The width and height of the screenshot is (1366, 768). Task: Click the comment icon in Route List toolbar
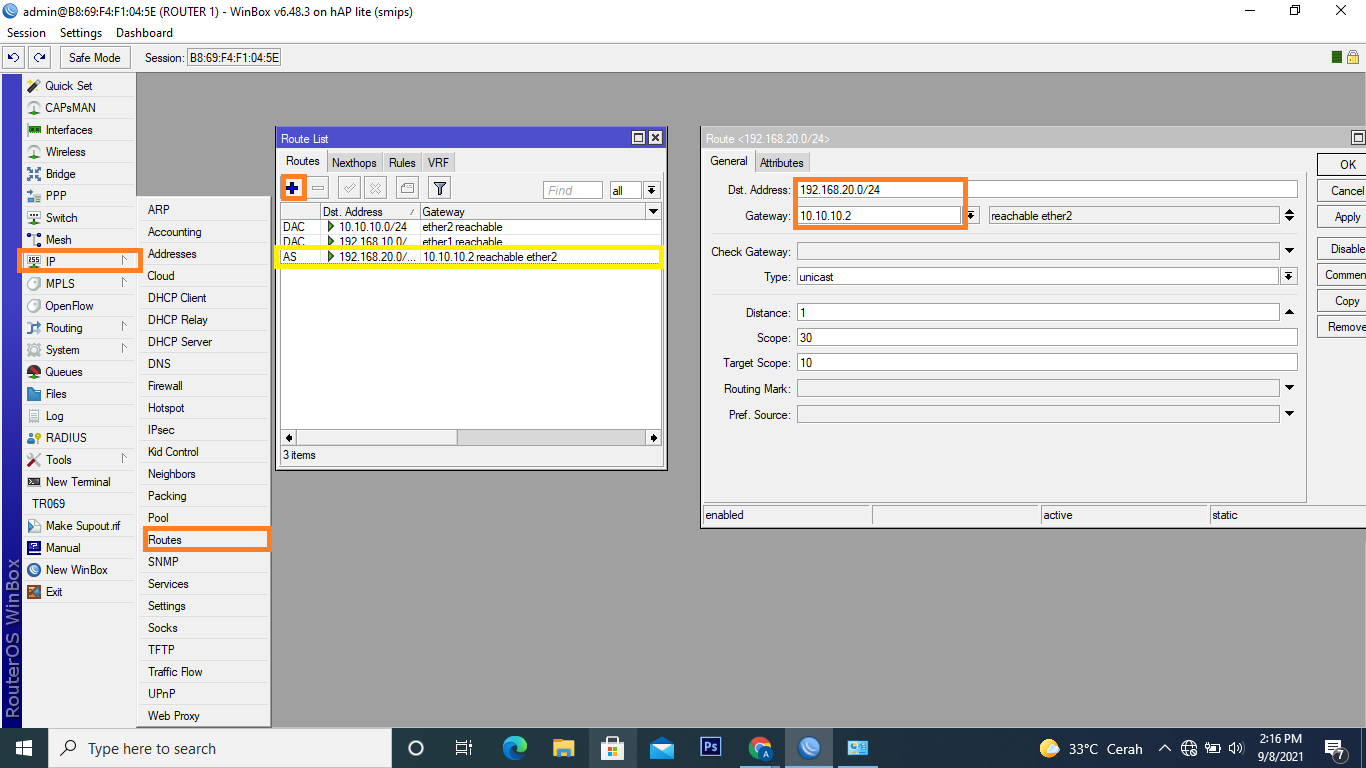click(407, 187)
